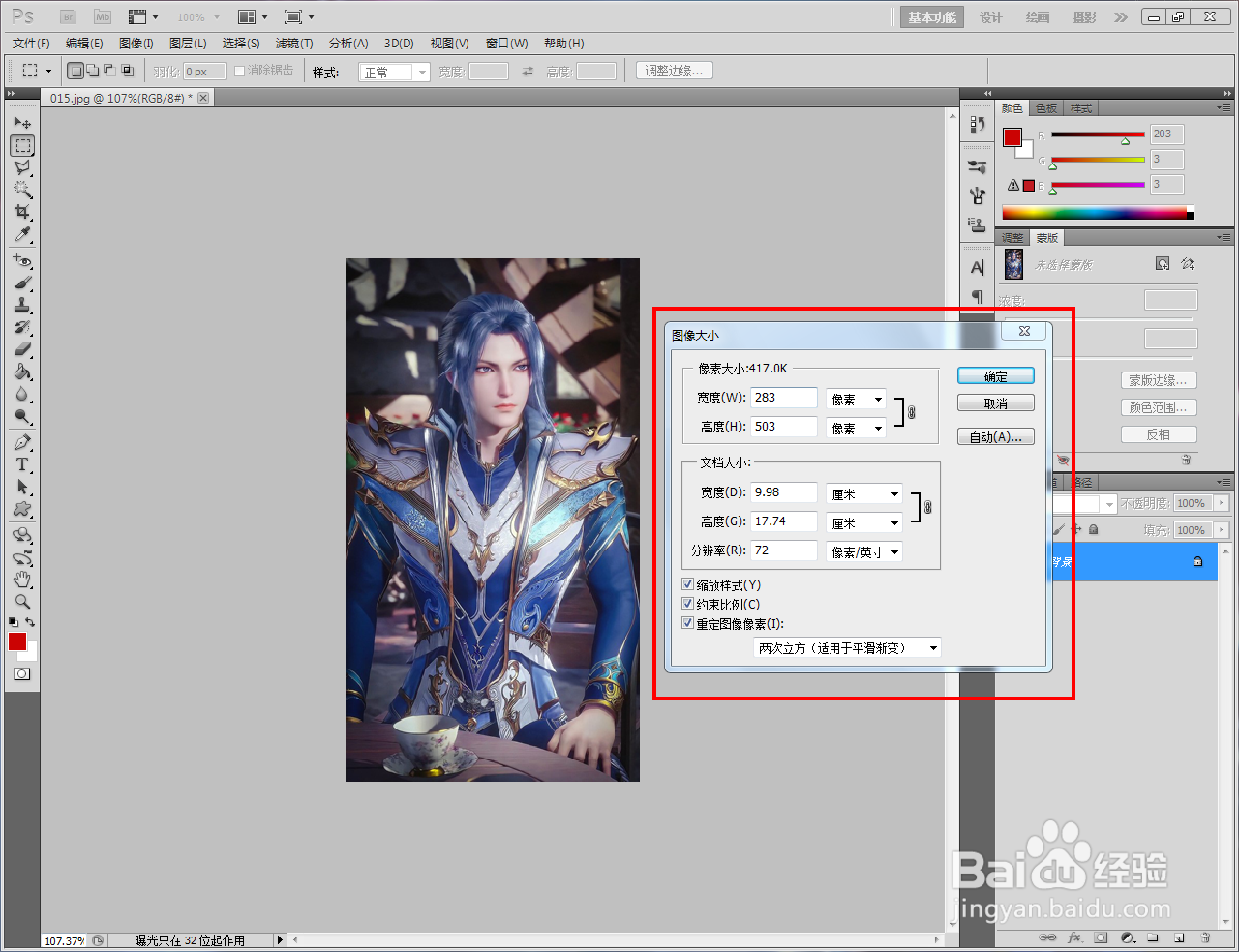This screenshot has height=952, width=1239.
Task: Select the Dodge tool
Action: pos(22,417)
